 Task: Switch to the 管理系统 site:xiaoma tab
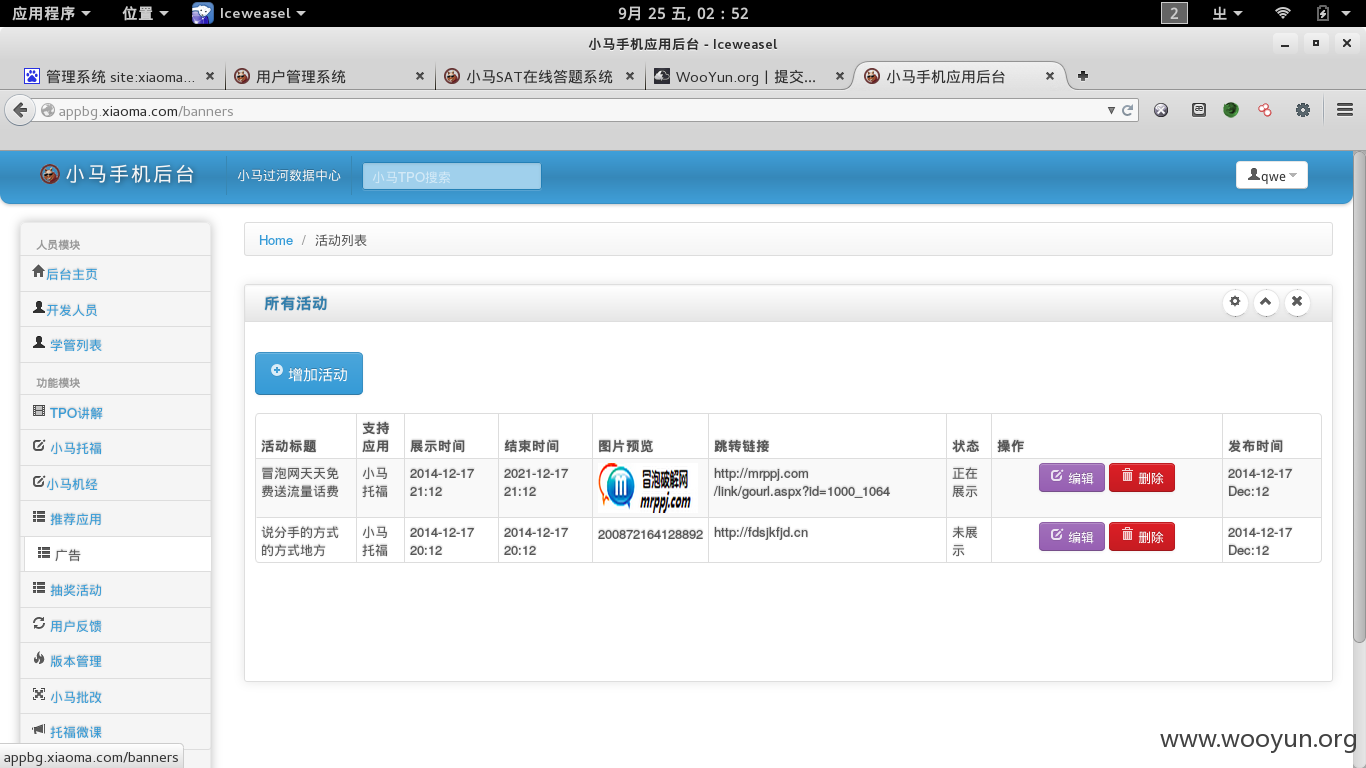(x=119, y=76)
